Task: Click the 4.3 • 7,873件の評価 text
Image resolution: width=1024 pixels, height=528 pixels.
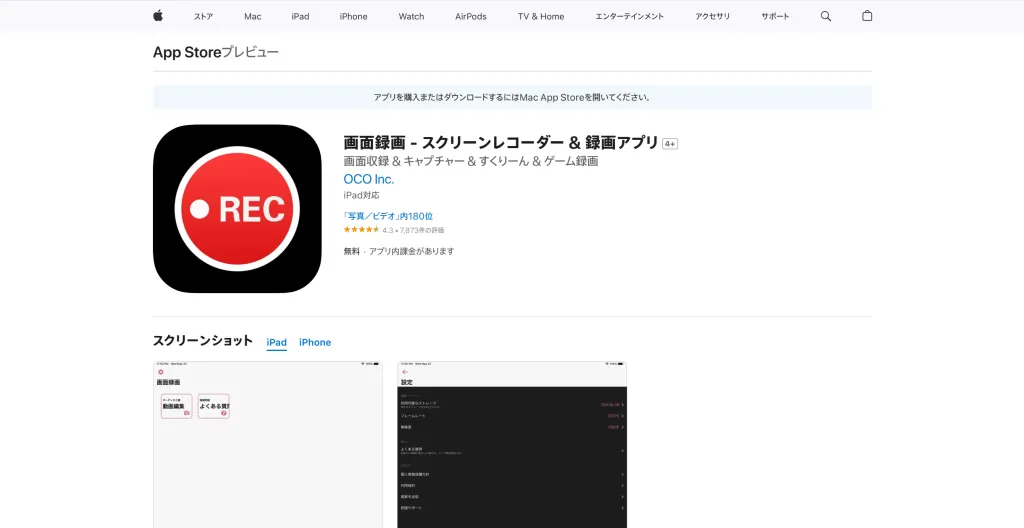Action: coord(413,230)
